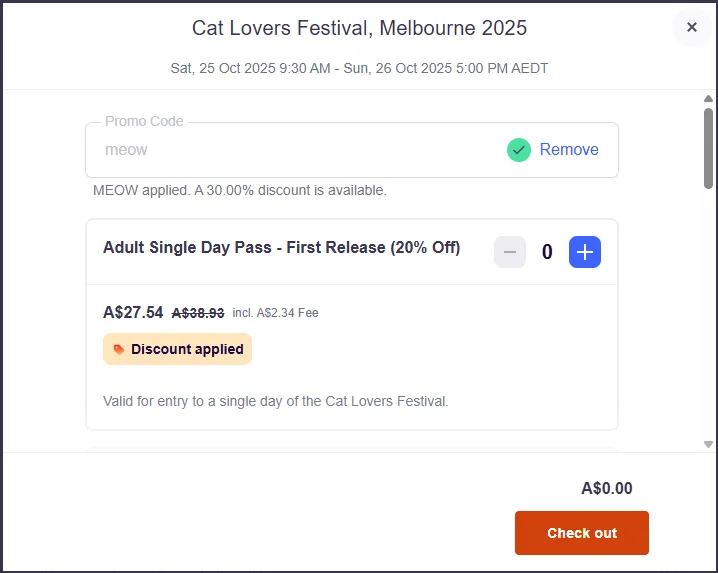Click the event date and time text
718x573 pixels.
point(359,68)
